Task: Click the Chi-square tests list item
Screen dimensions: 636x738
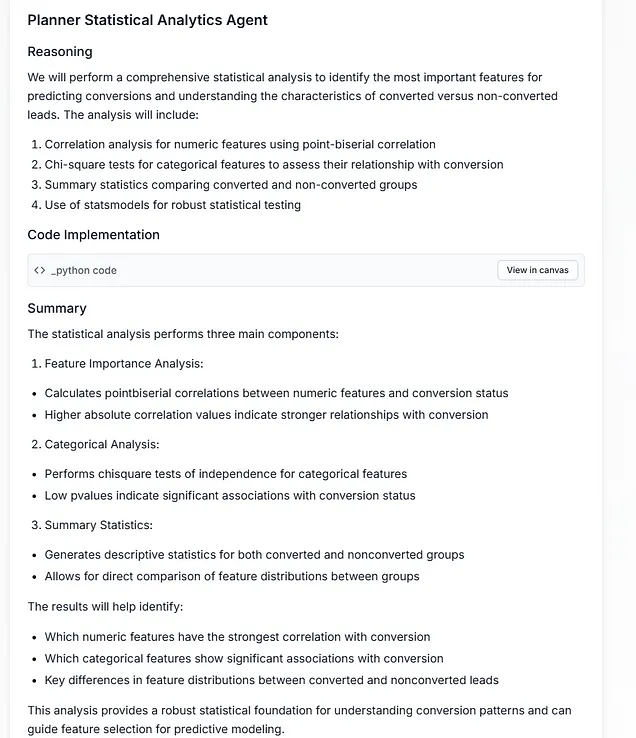Action: (267, 164)
